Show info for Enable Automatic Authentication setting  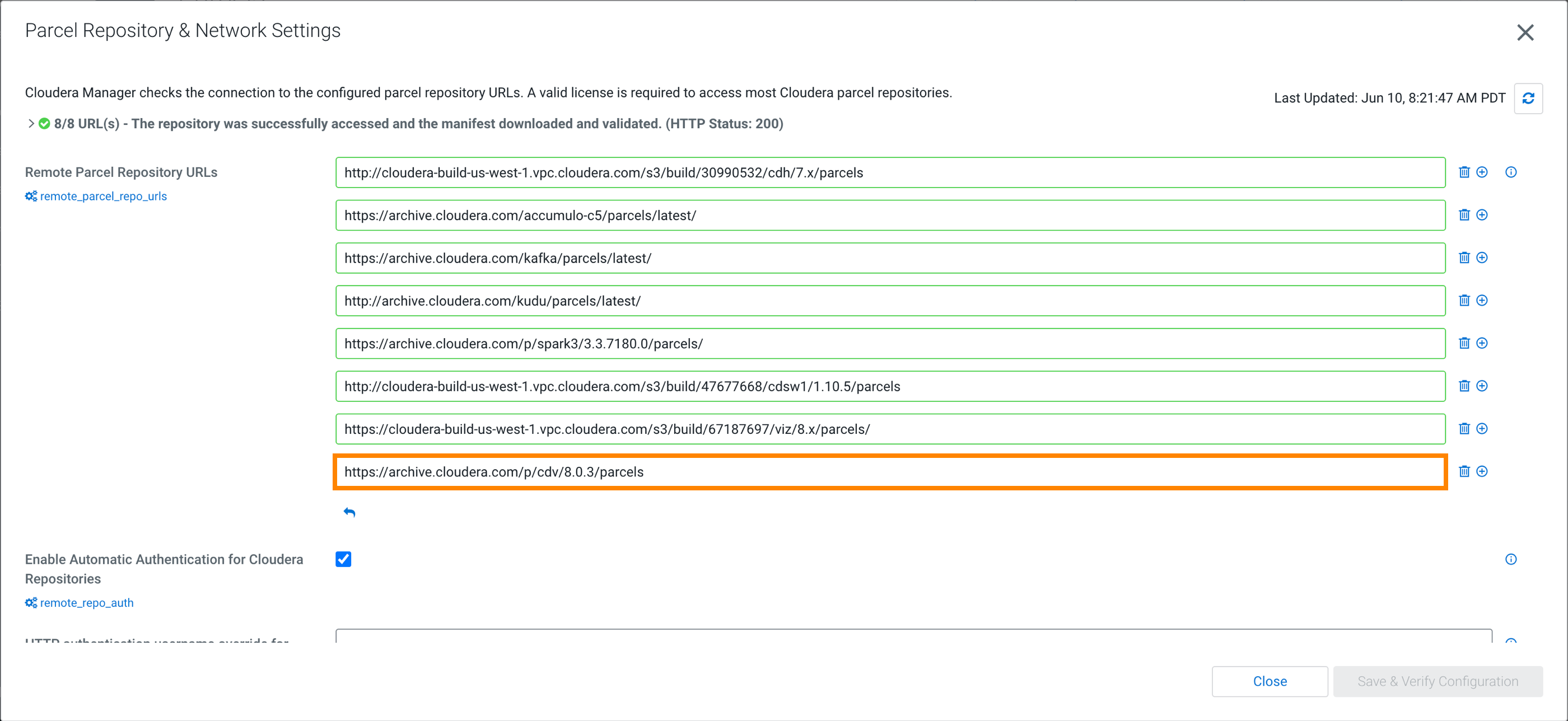point(1510,559)
